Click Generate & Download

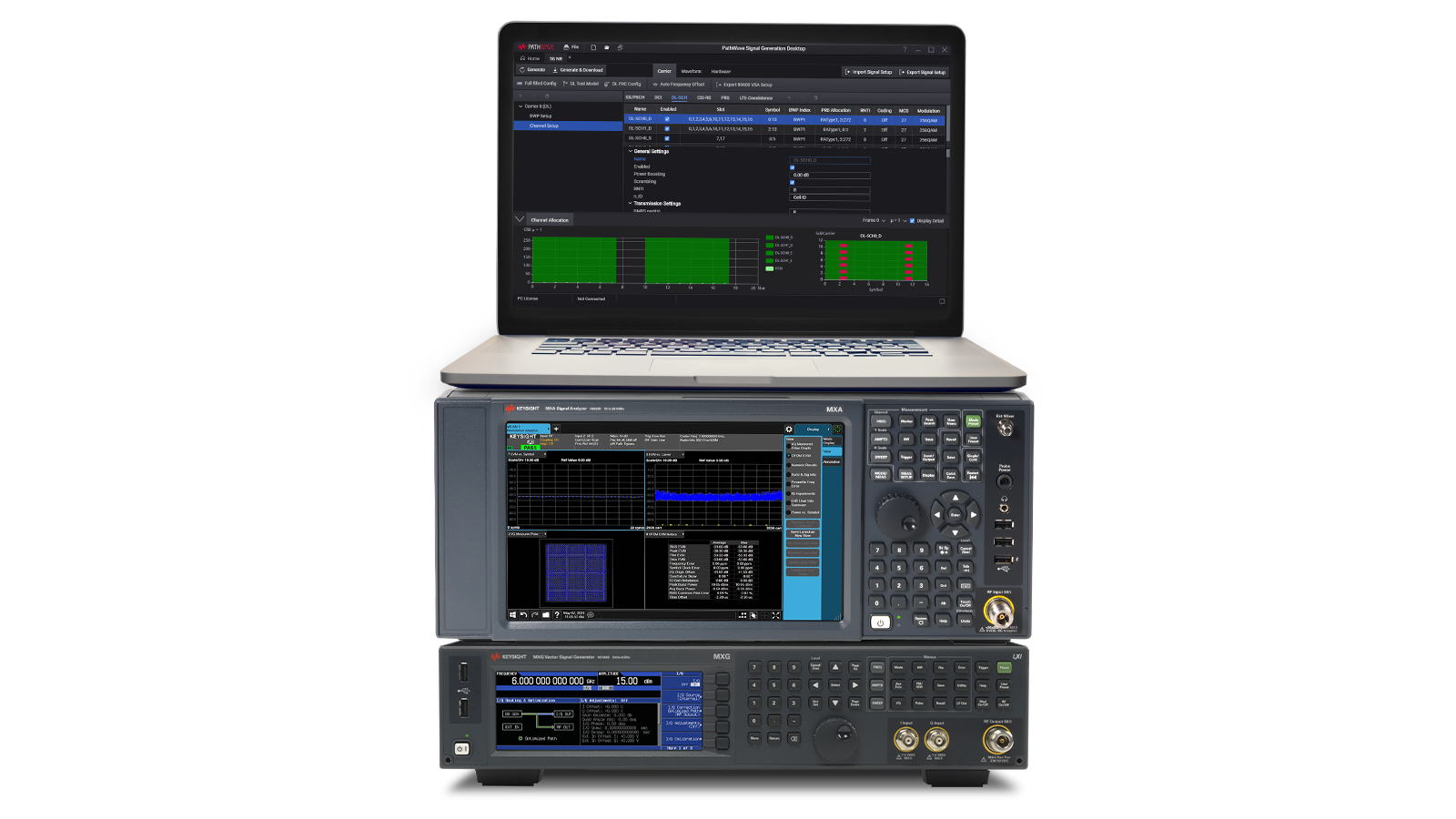pyautogui.click(x=578, y=69)
